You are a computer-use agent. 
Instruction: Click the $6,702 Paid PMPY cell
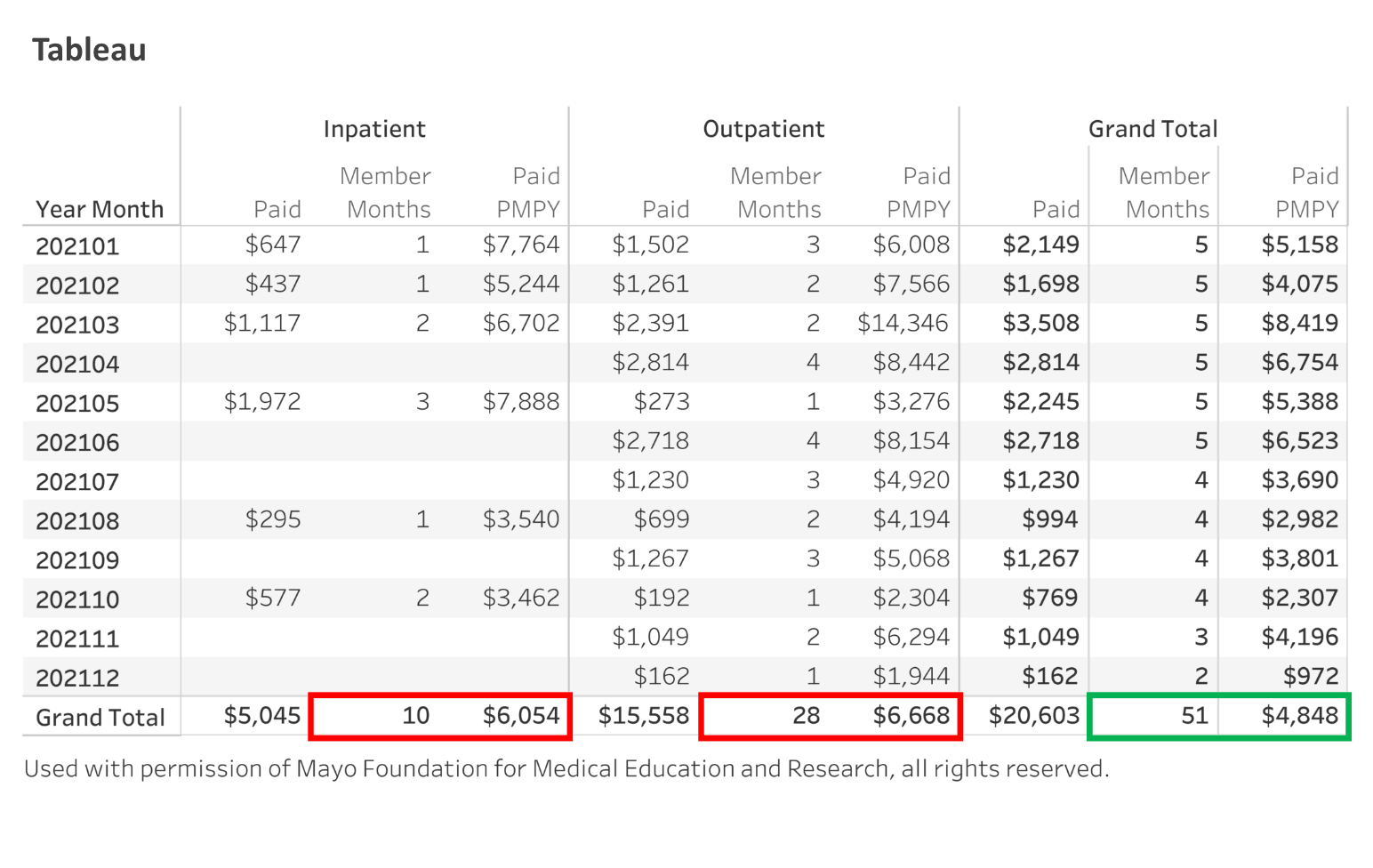521,323
